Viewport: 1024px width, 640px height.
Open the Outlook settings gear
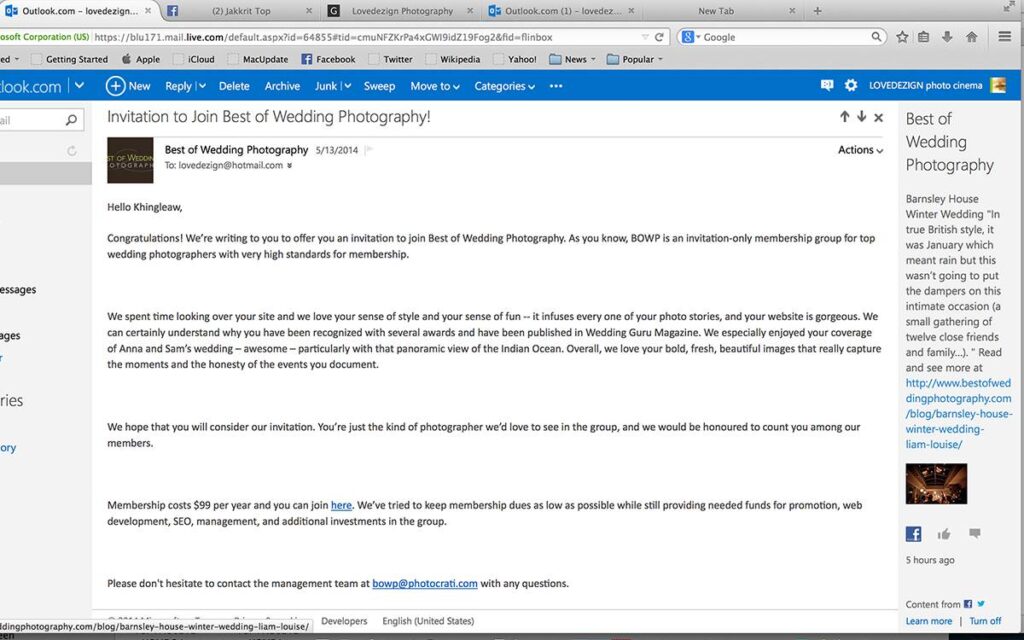point(851,86)
